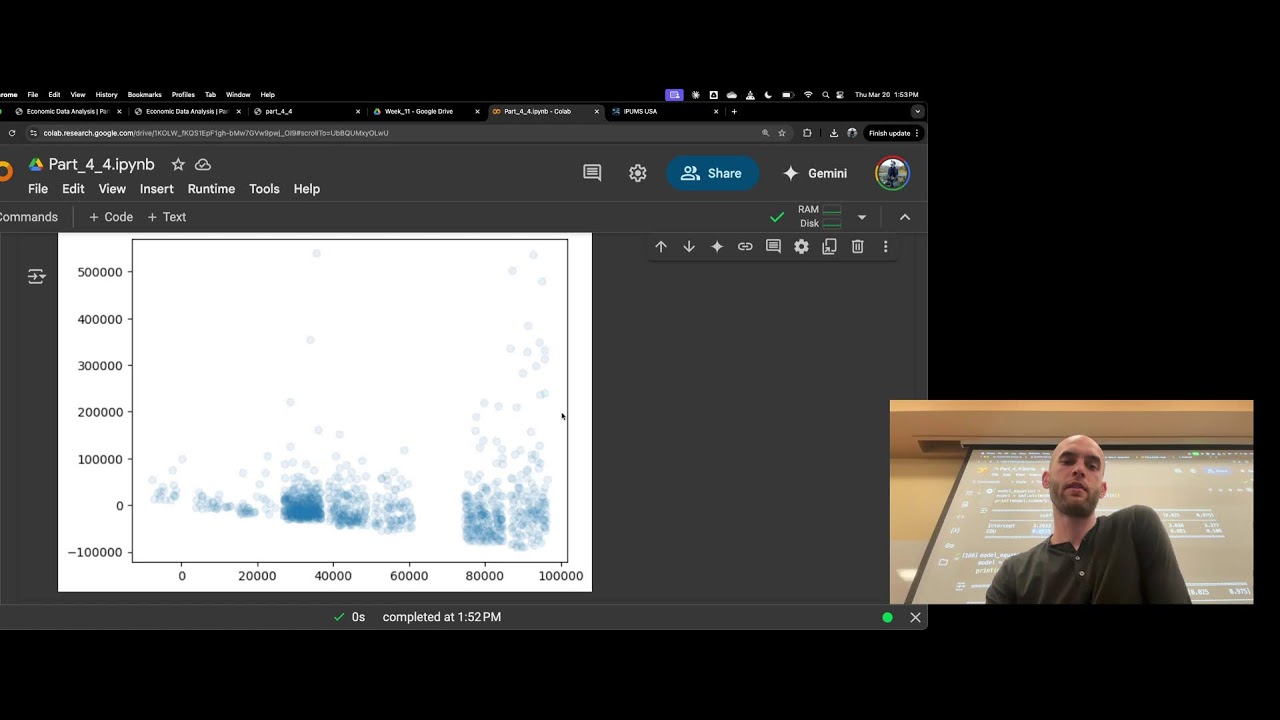Select the Part_4_4.ipynb - Colab tab

[x=544, y=112]
